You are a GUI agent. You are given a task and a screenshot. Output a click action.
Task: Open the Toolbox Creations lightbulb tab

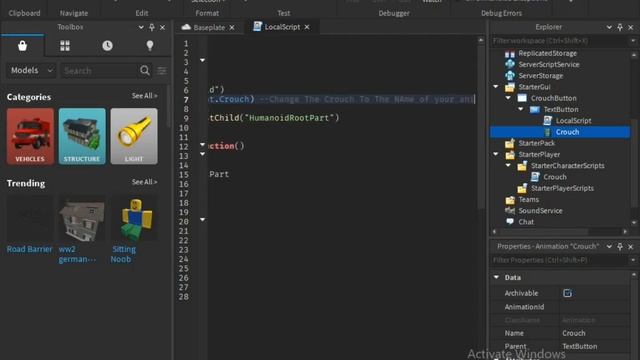click(150, 46)
